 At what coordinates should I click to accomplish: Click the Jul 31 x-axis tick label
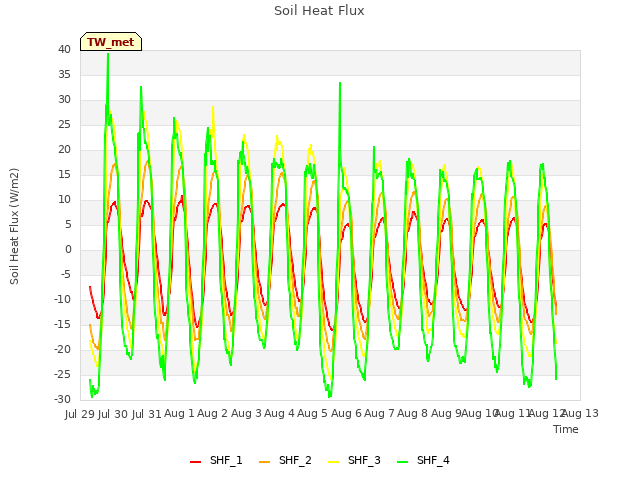tap(147, 414)
